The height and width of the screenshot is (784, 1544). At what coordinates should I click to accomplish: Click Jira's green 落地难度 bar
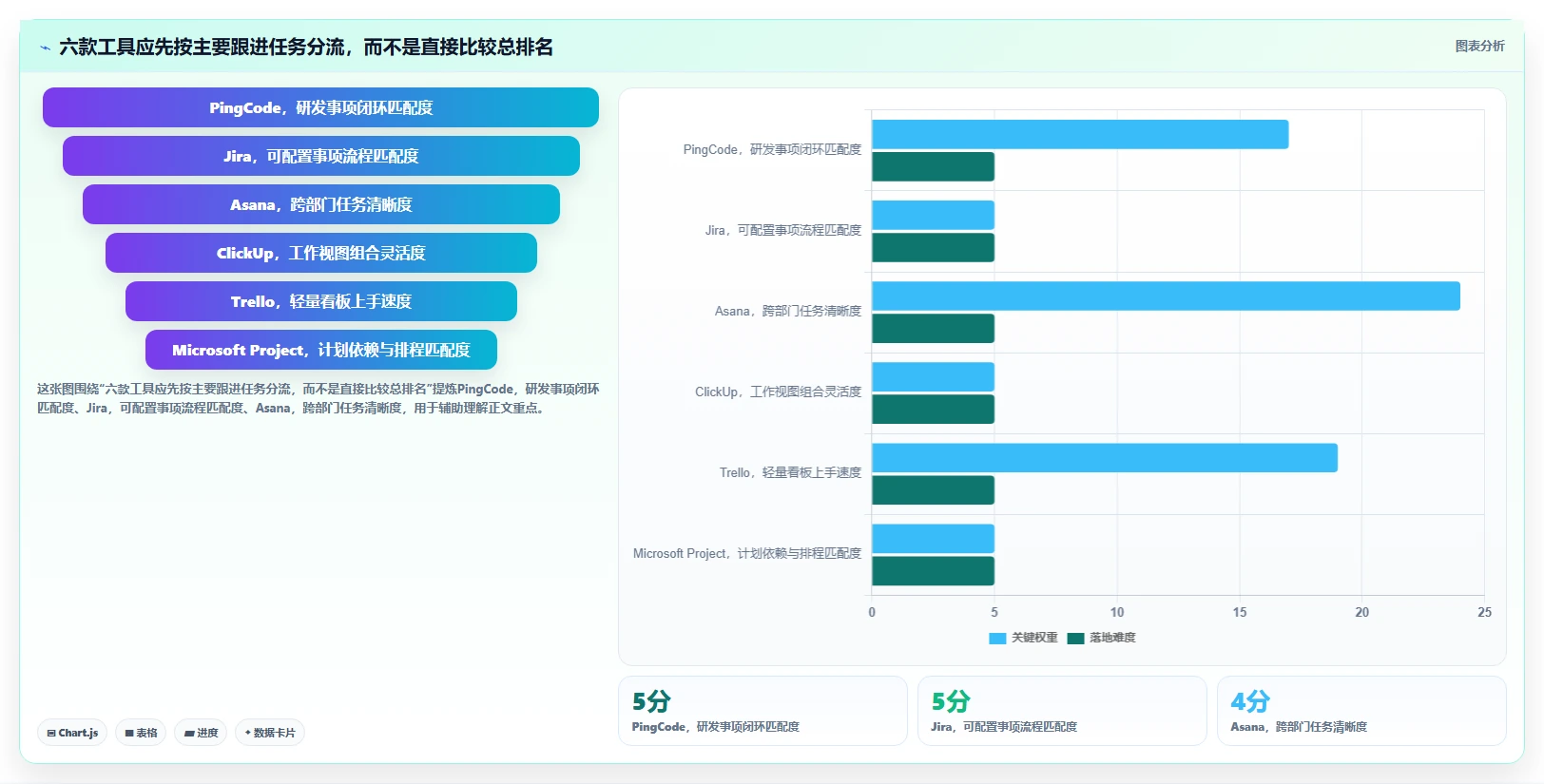click(x=933, y=247)
